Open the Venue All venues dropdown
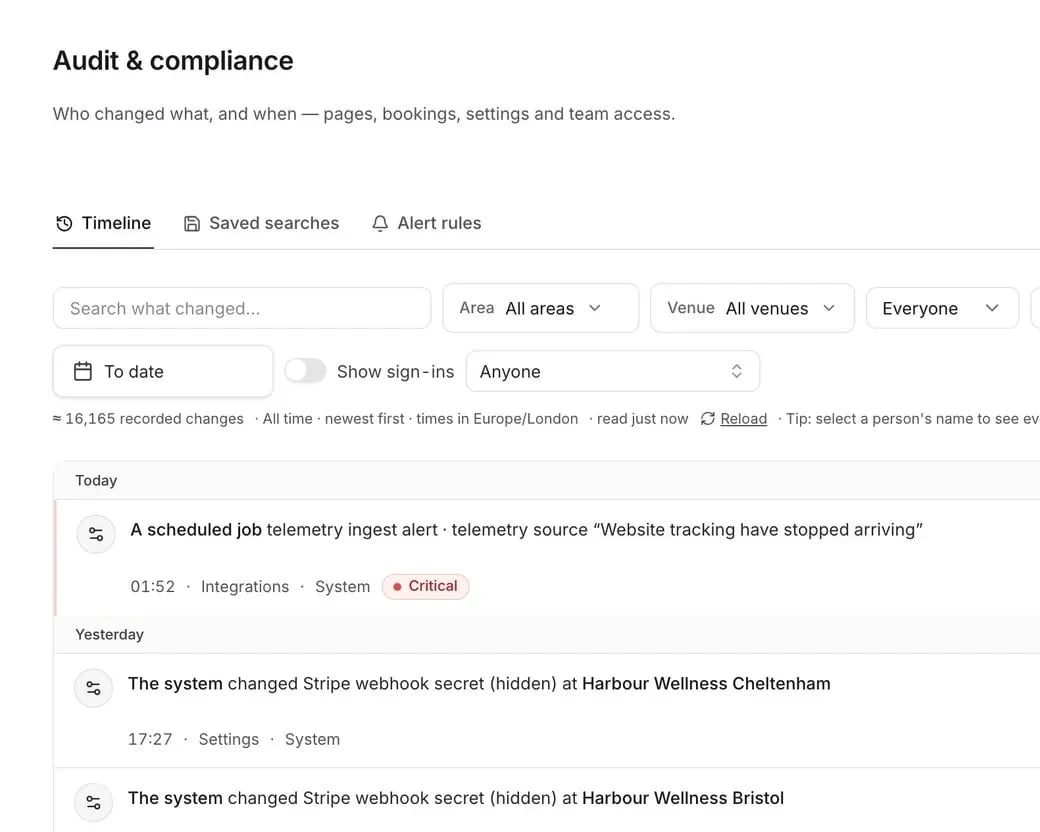This screenshot has height=832, width=1040. pyautogui.click(x=752, y=309)
